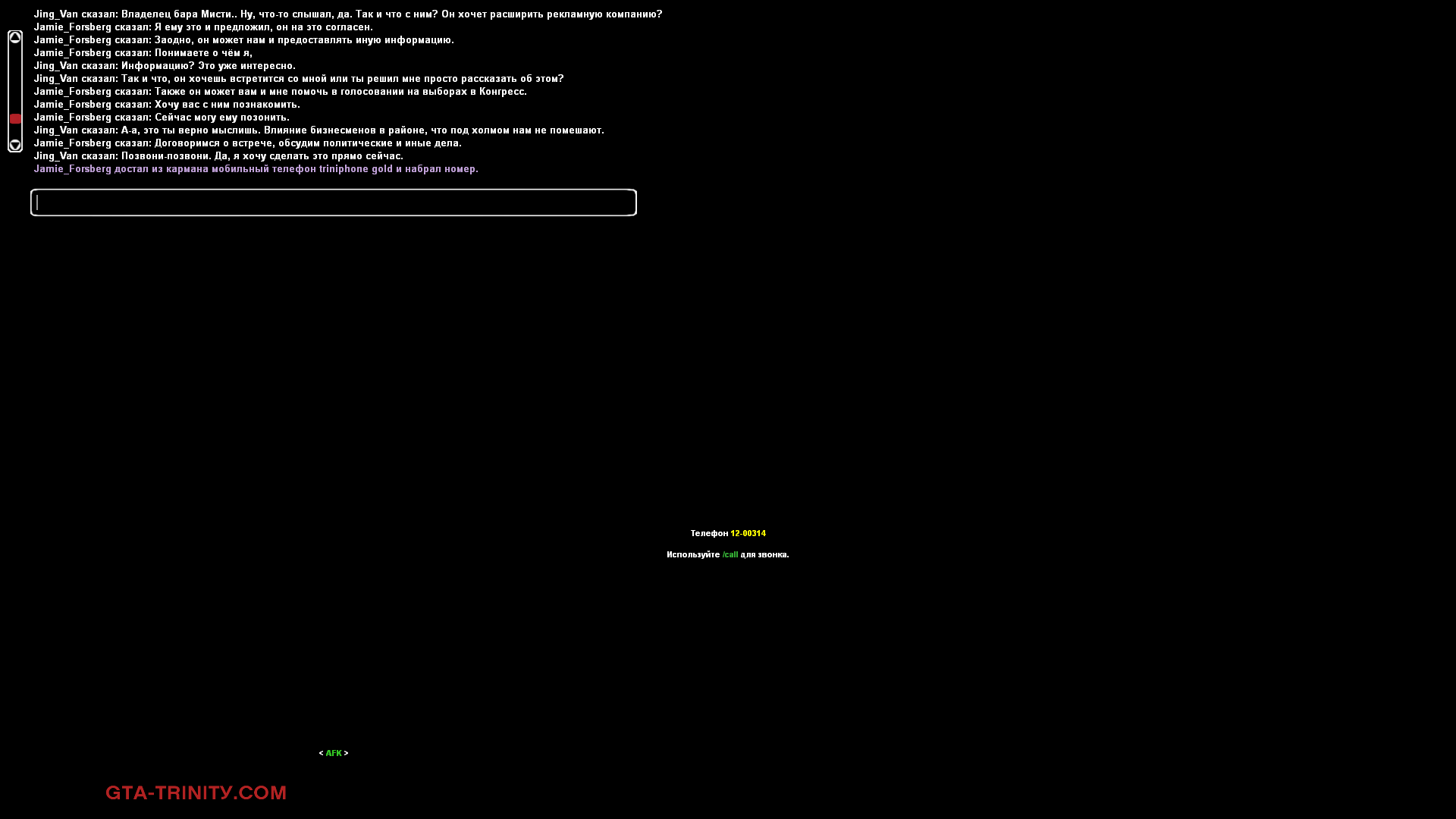Click the green /call command text
Image resolution: width=1456 pixels, height=819 pixels.
[730, 554]
